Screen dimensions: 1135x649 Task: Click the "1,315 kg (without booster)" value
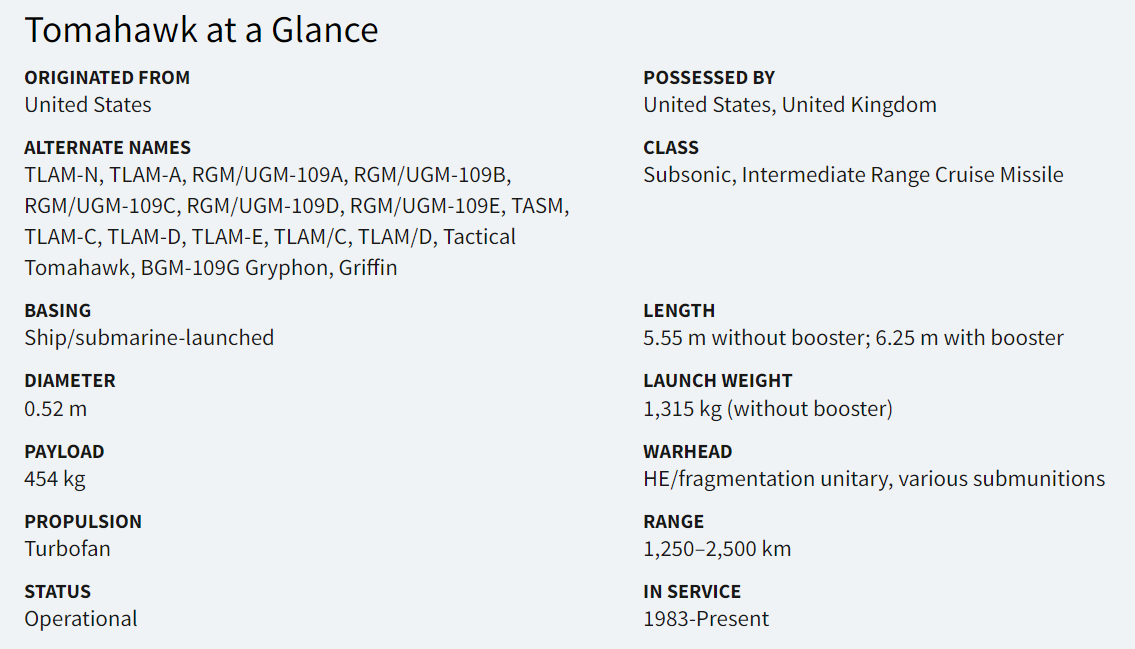tap(768, 408)
